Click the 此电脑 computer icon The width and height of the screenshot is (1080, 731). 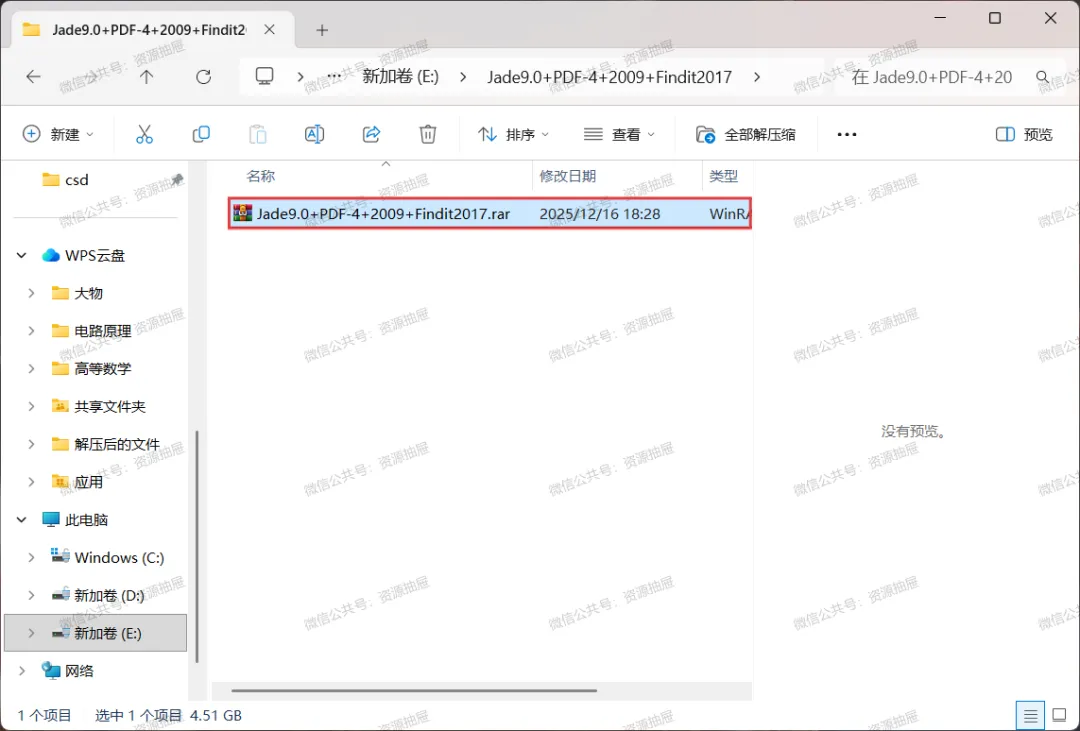[51, 519]
